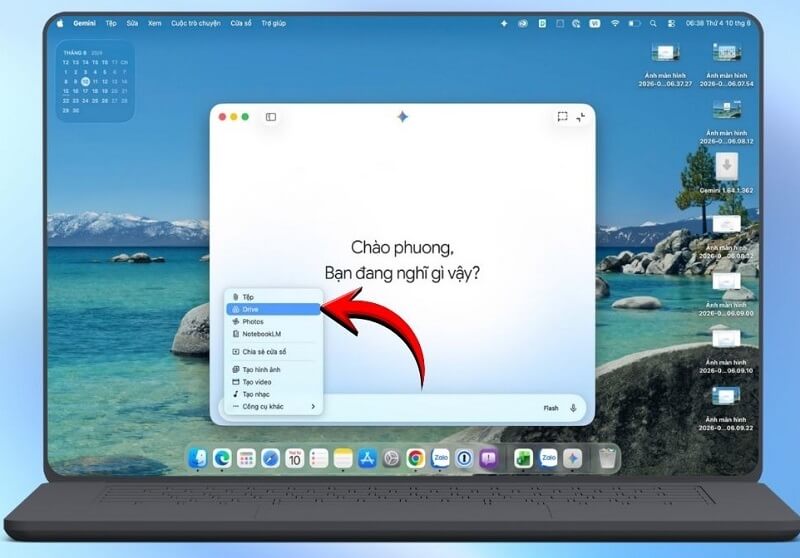
Task: Open Reminders from the dock
Action: coord(319,458)
